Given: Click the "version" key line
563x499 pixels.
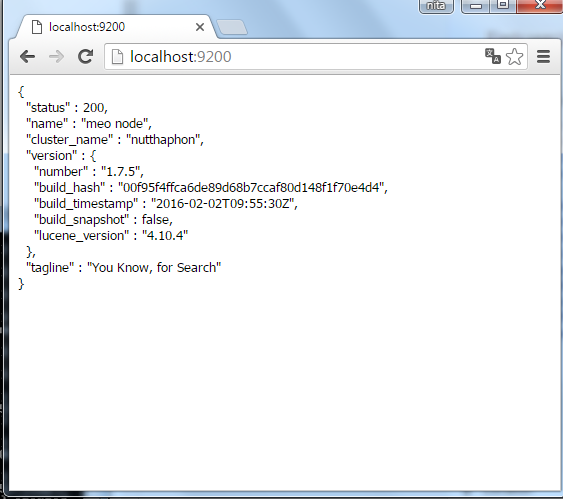Looking at the screenshot, I should tap(61, 156).
